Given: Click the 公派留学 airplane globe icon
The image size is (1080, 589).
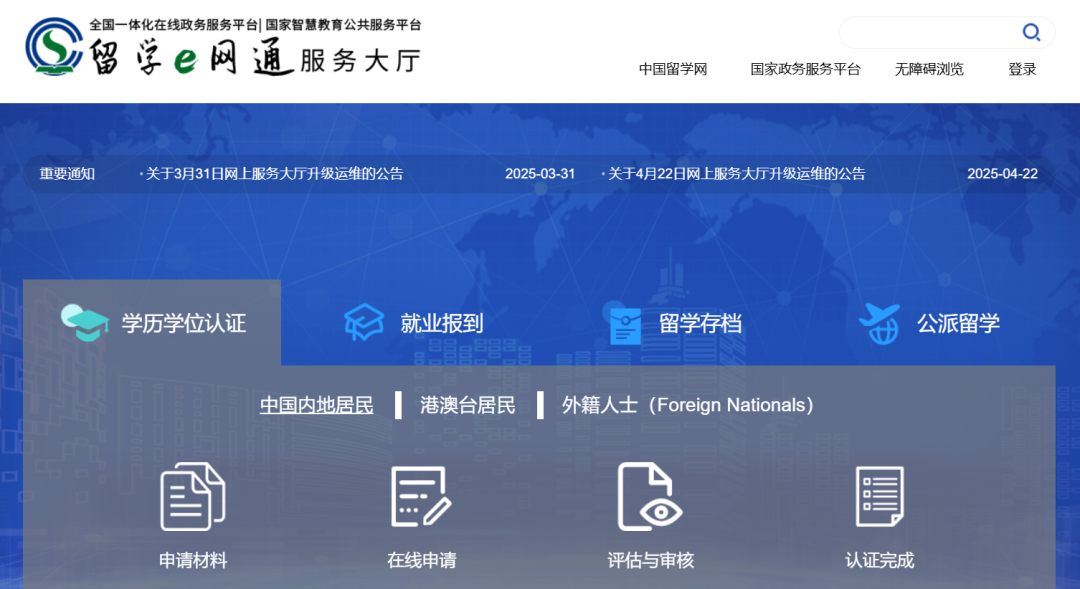Looking at the screenshot, I should pos(880,323).
